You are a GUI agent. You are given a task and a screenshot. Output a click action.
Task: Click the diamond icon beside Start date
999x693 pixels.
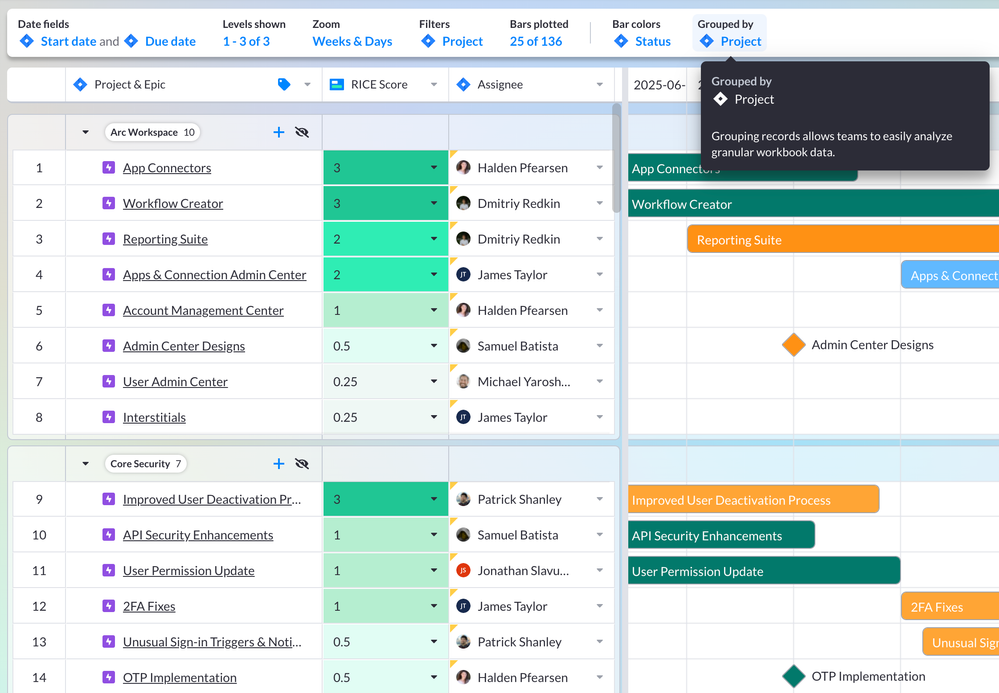[27, 42]
